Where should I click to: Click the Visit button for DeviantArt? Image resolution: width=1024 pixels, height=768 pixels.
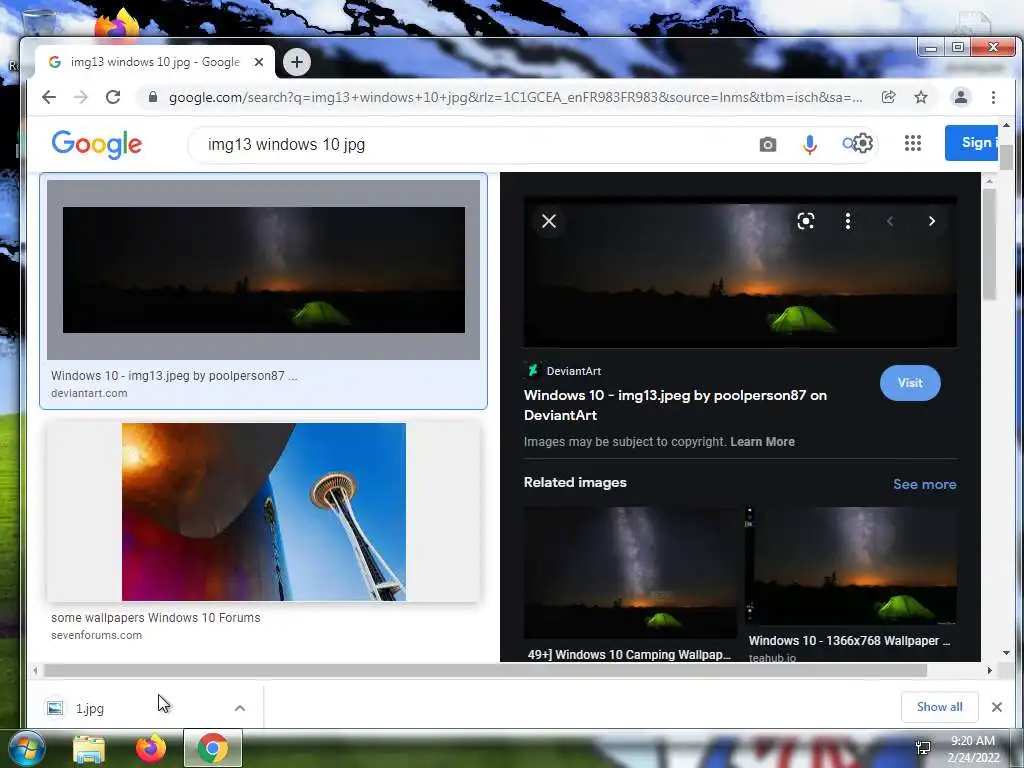pos(910,383)
